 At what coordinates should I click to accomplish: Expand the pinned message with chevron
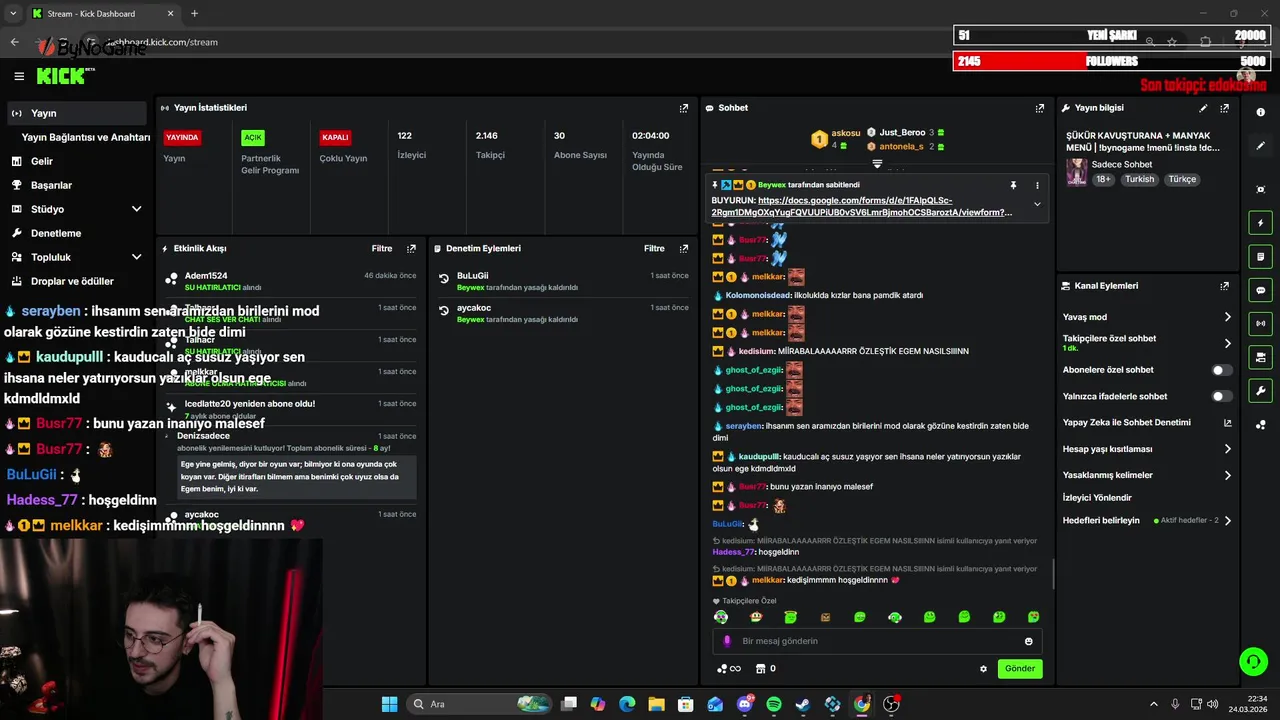pos(1037,204)
